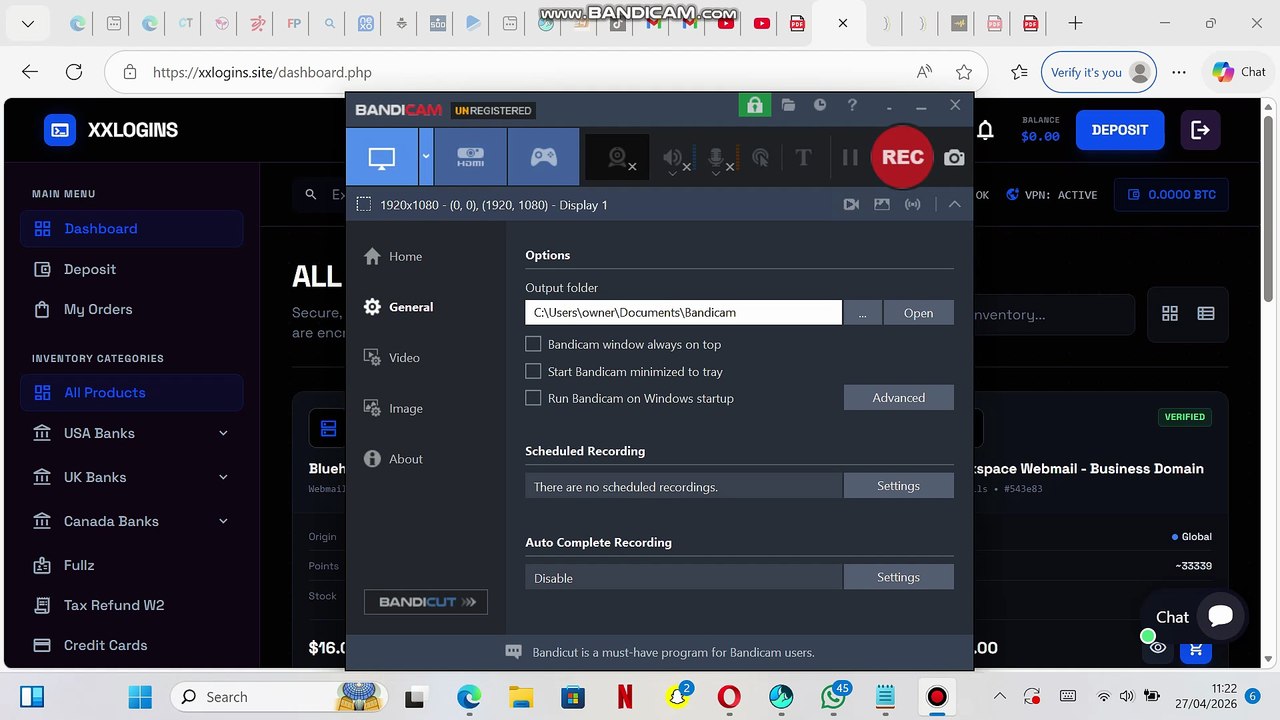
Task: Open Scheduled Recording Settings
Action: (x=899, y=485)
